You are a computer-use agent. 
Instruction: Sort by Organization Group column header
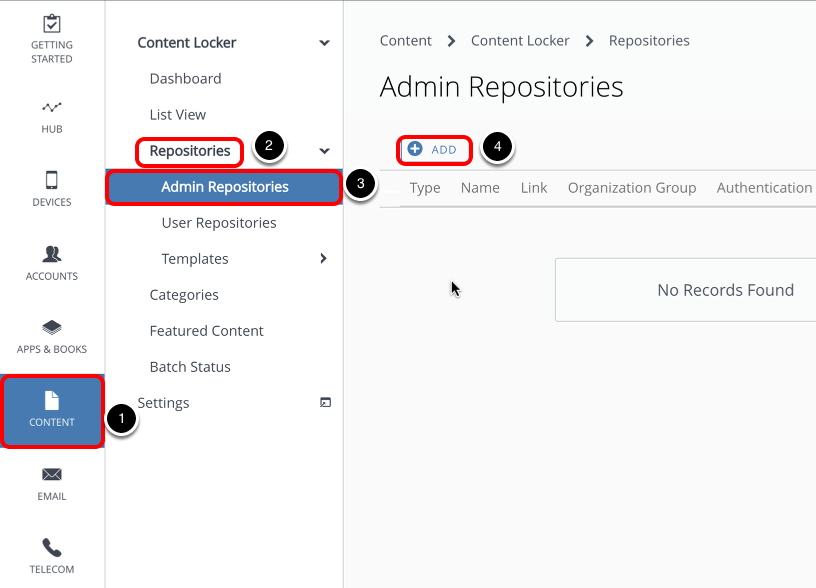tap(631, 188)
